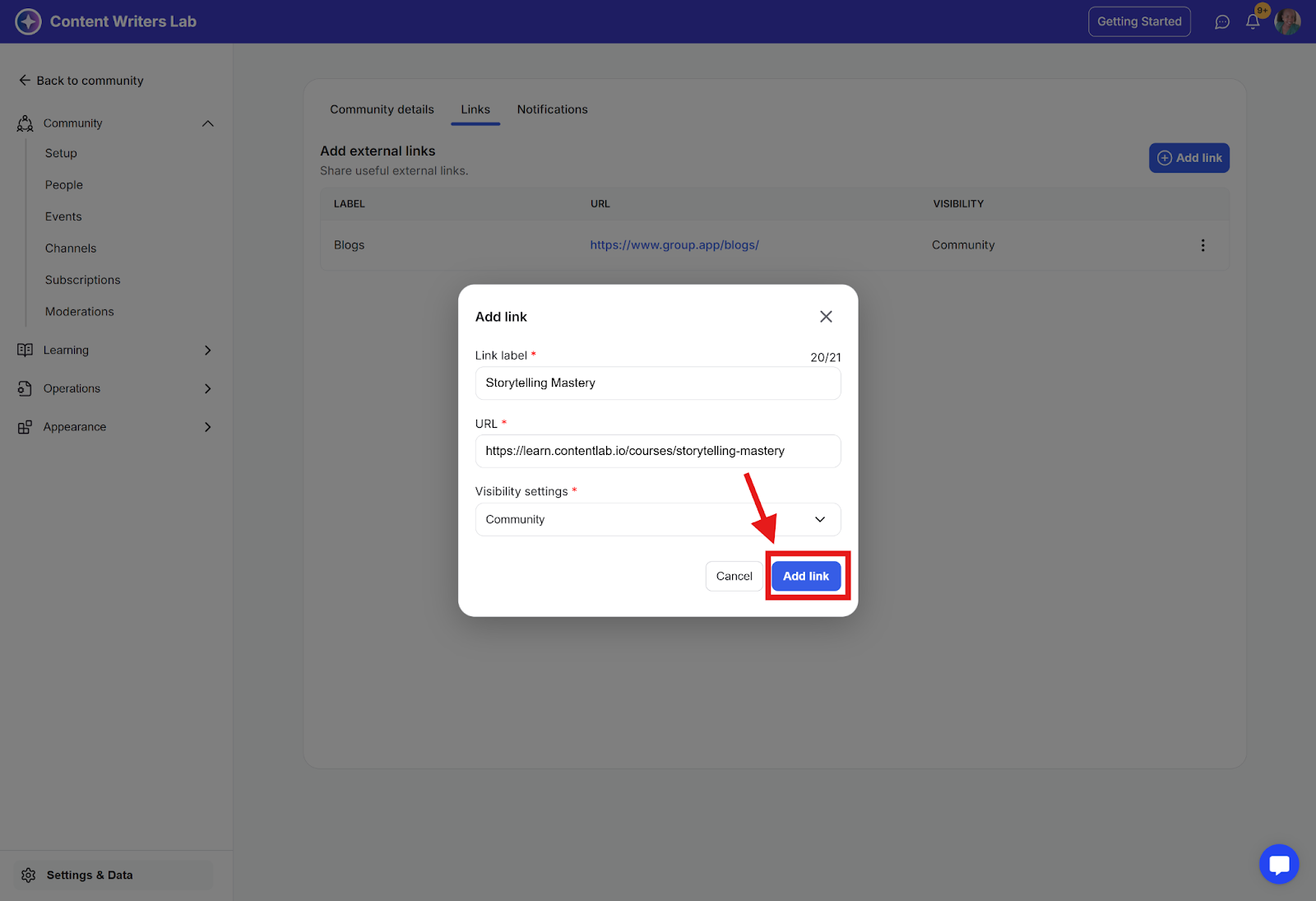Click the Content Writers Lab logo icon

tap(28, 21)
